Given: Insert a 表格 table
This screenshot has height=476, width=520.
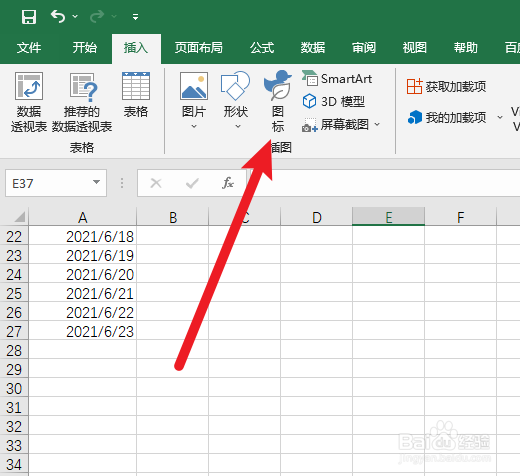Looking at the screenshot, I should pyautogui.click(x=136, y=95).
